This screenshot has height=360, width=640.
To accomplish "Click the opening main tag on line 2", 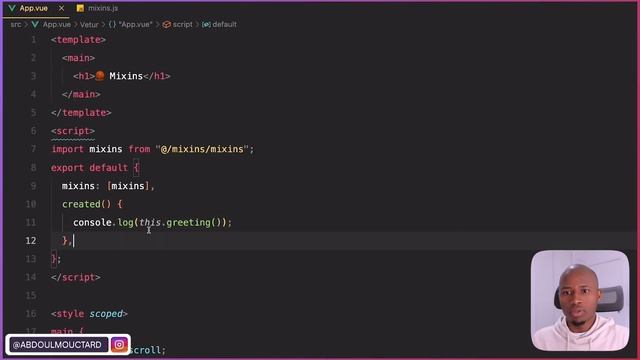I will point(78,58).
